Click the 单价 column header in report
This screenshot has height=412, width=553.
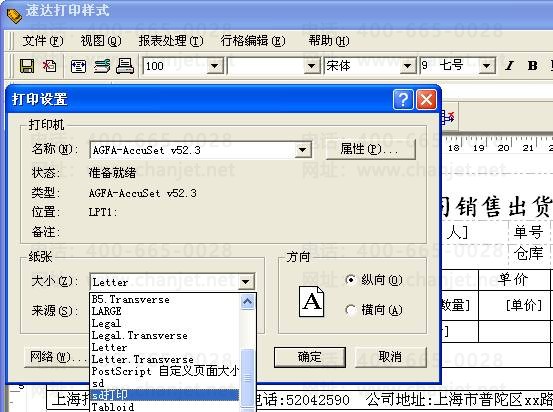[x=514, y=280]
